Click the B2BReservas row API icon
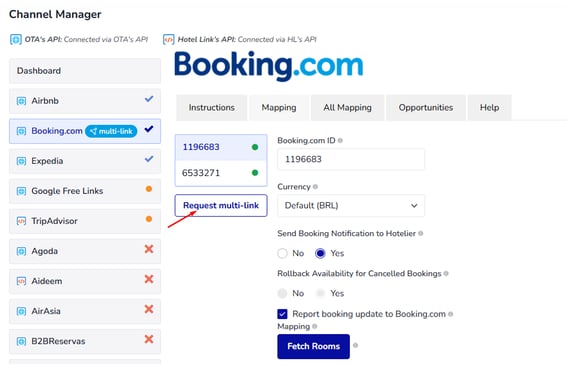567x366 pixels. click(21, 341)
